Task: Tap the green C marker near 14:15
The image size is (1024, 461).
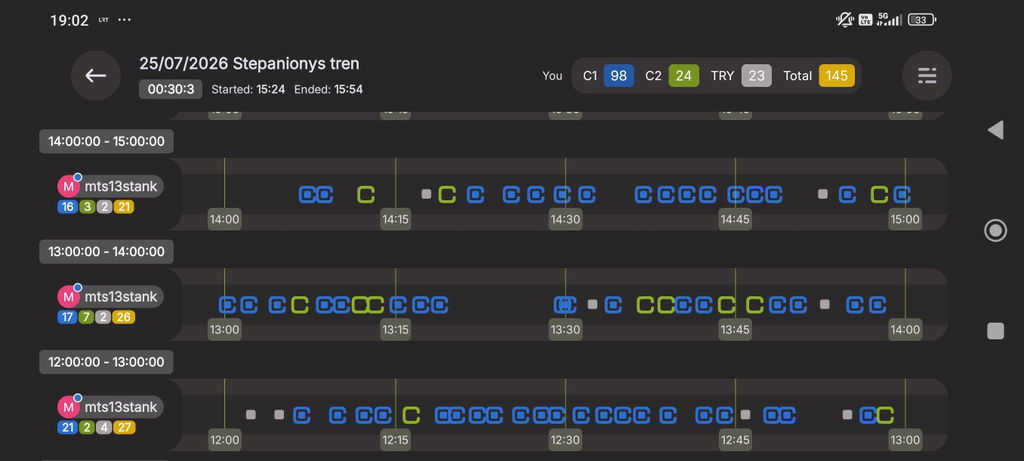Action: 366,195
